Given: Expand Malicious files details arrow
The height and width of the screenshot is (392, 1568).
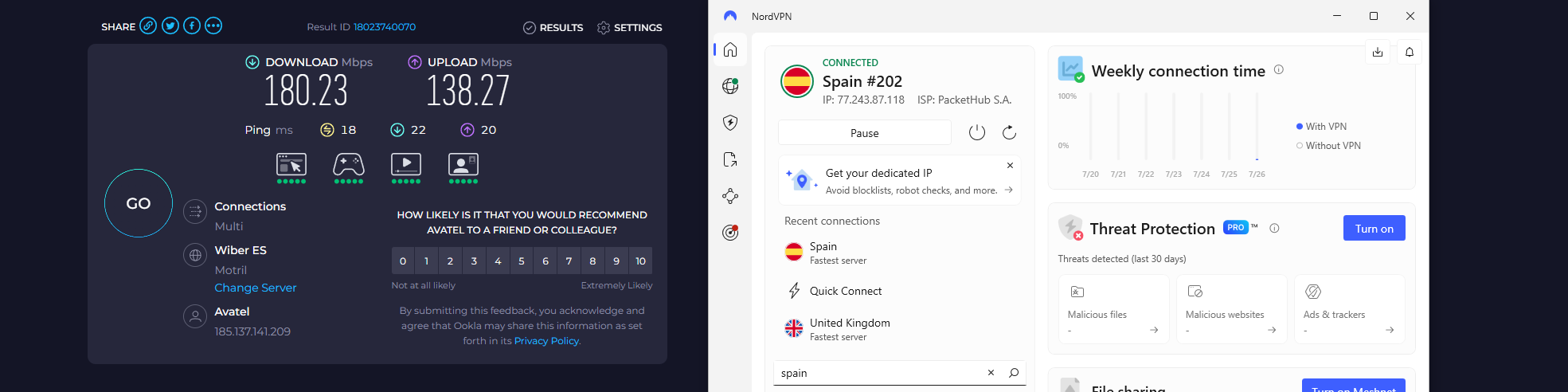Looking at the screenshot, I should click(x=1154, y=330).
